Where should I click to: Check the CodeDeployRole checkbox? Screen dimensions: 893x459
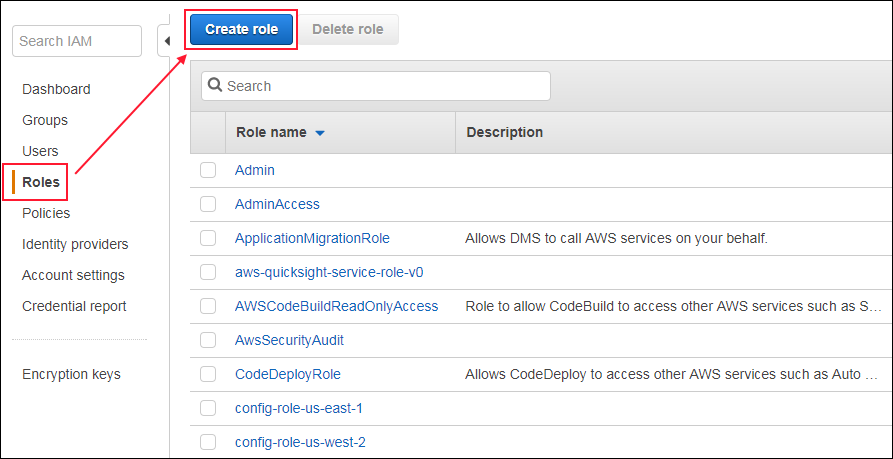coord(208,374)
